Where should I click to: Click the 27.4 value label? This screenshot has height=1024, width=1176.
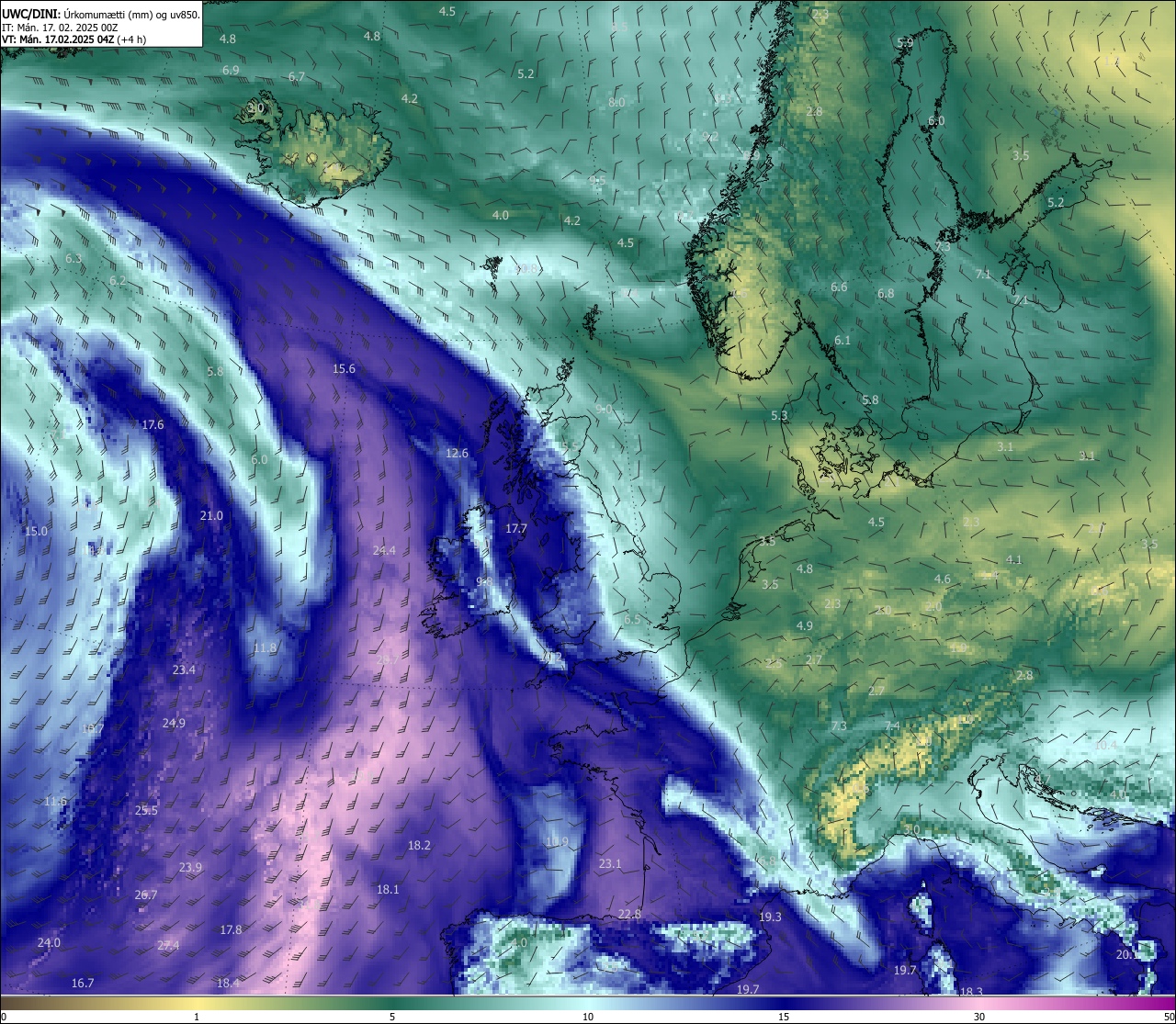168,946
